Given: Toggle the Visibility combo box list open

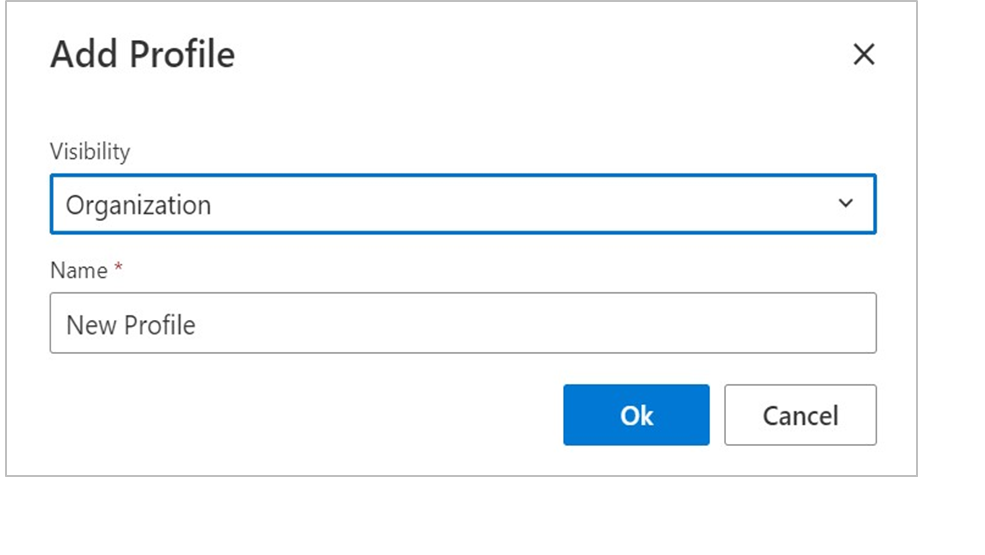Looking at the screenshot, I should [463, 204].
